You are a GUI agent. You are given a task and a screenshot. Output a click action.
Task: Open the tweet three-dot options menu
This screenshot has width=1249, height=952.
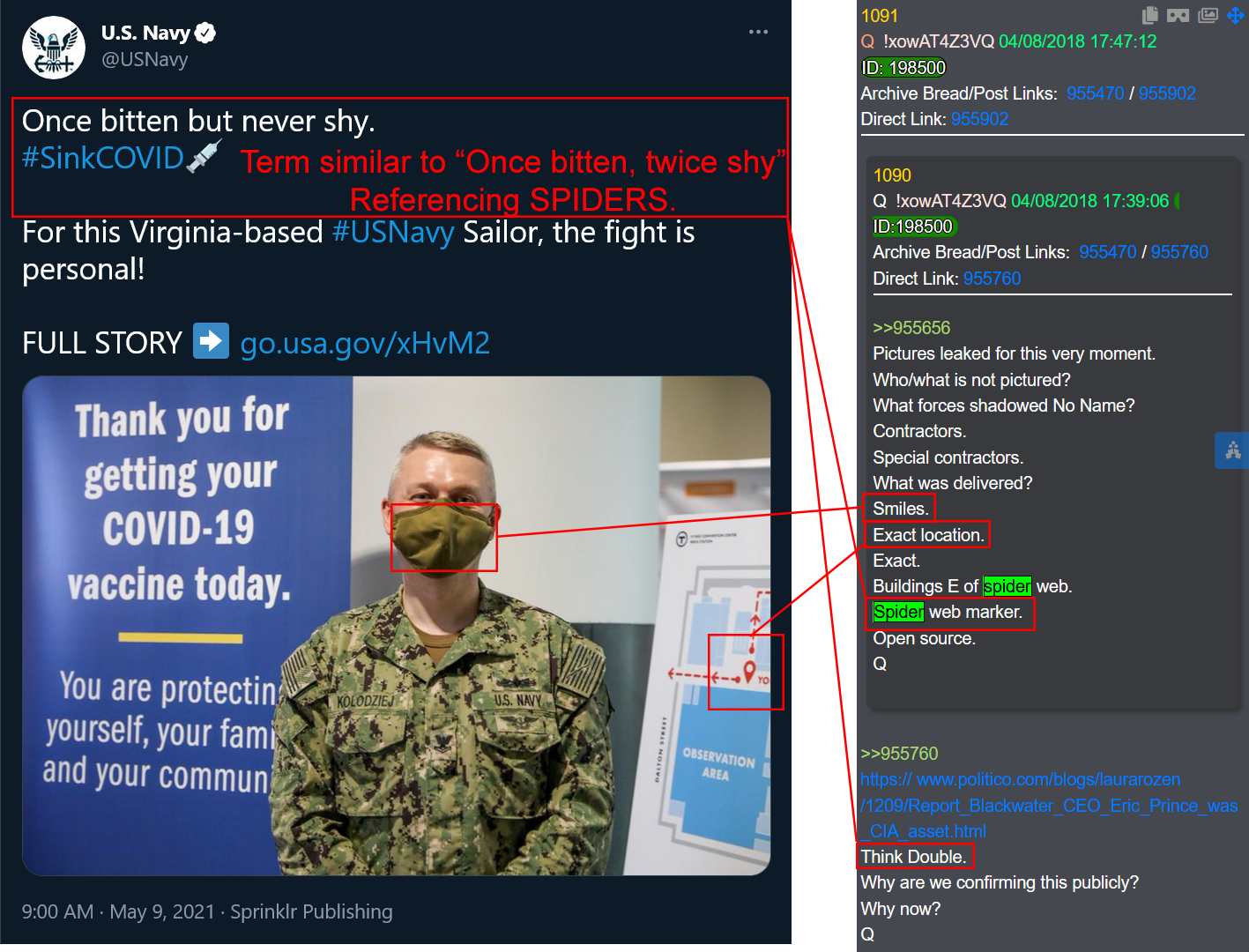(758, 32)
